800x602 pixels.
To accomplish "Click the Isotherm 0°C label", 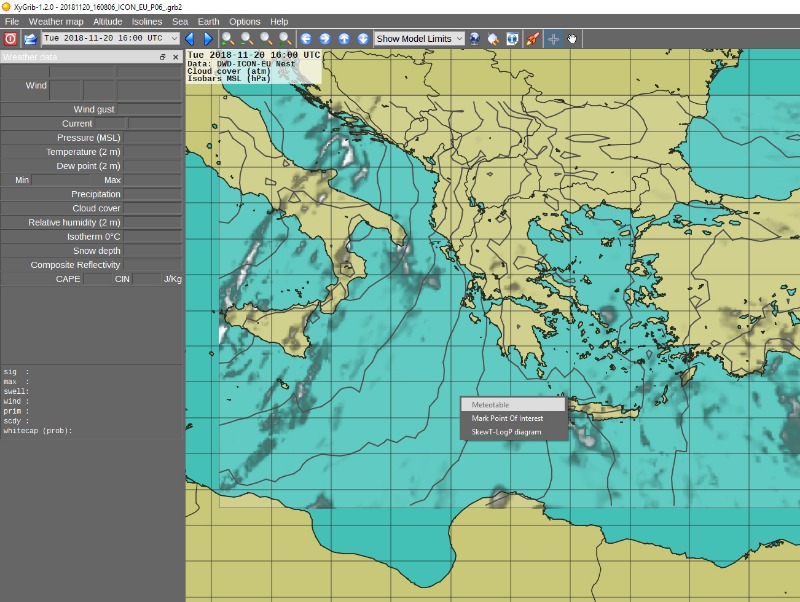I will click(94, 237).
